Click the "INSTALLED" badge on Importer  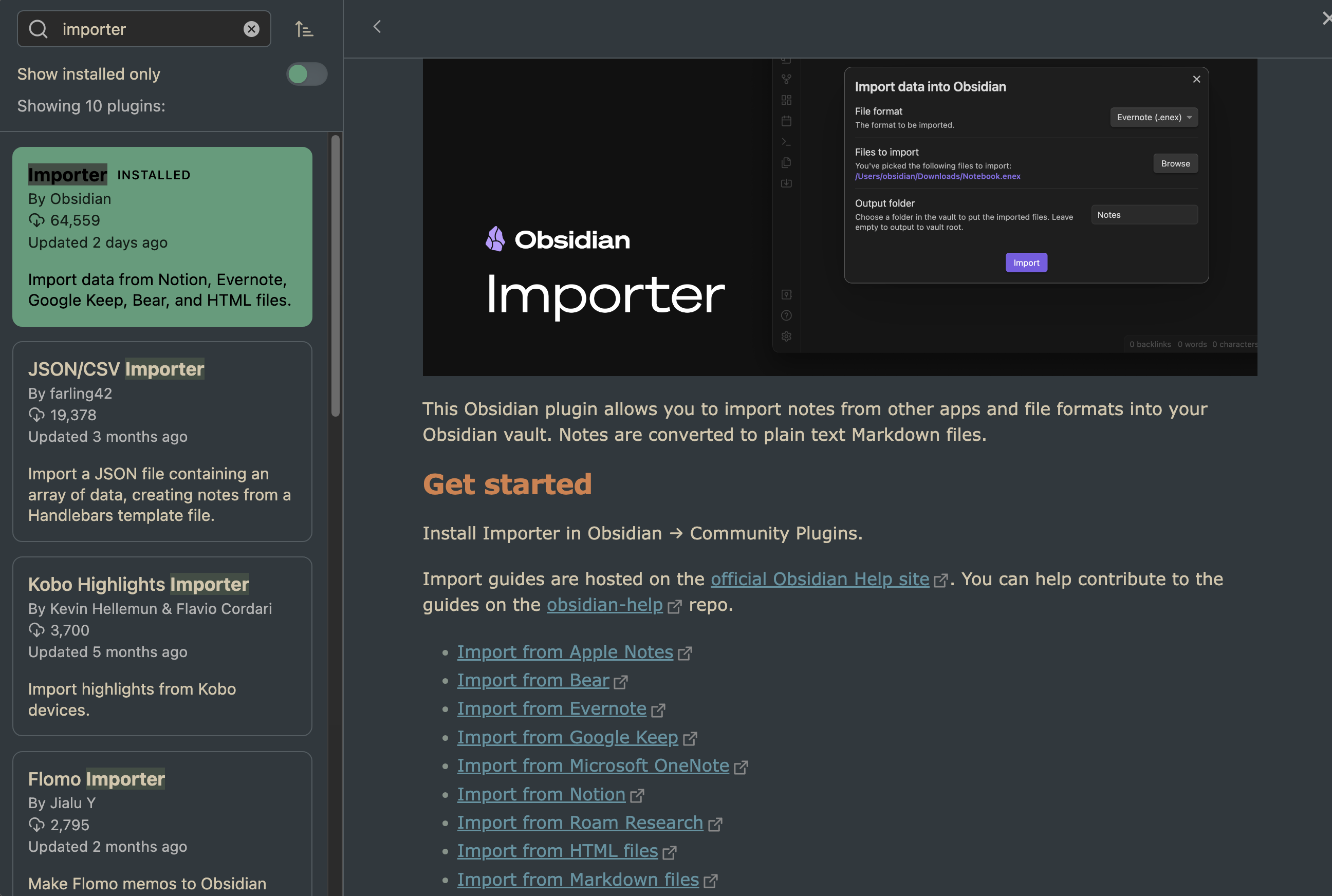pos(154,175)
